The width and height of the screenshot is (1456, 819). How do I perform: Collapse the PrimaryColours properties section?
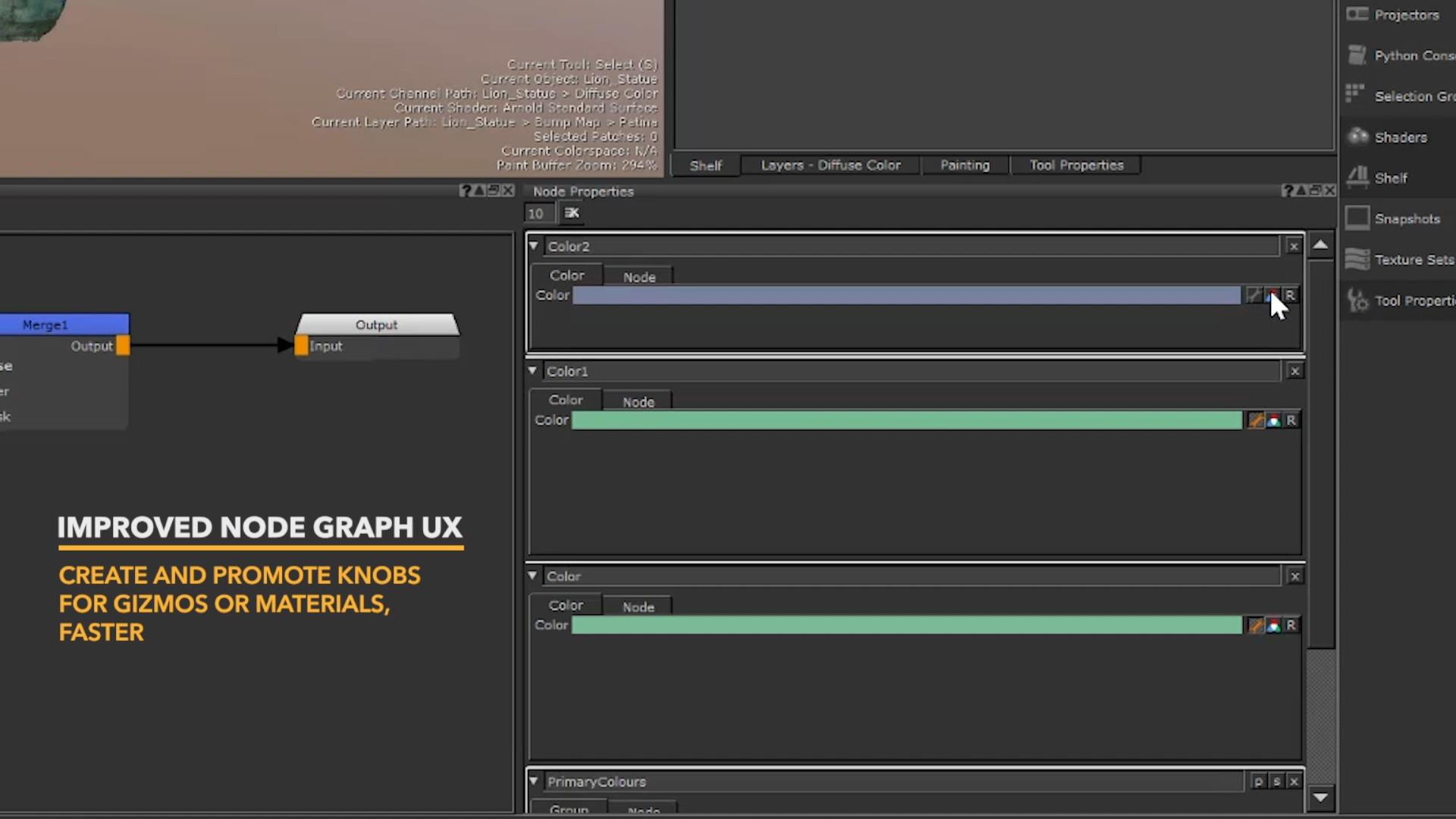(x=534, y=781)
